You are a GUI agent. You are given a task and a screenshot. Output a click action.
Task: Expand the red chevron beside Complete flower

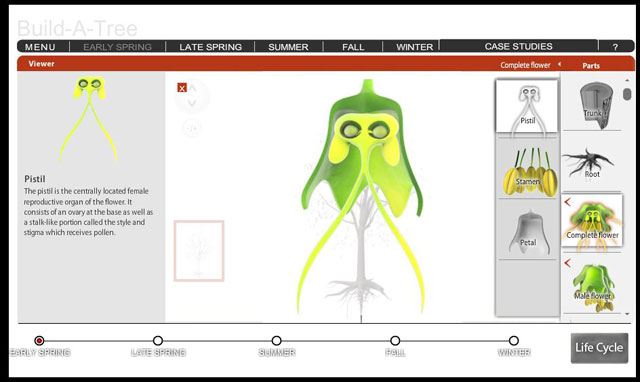567,202
